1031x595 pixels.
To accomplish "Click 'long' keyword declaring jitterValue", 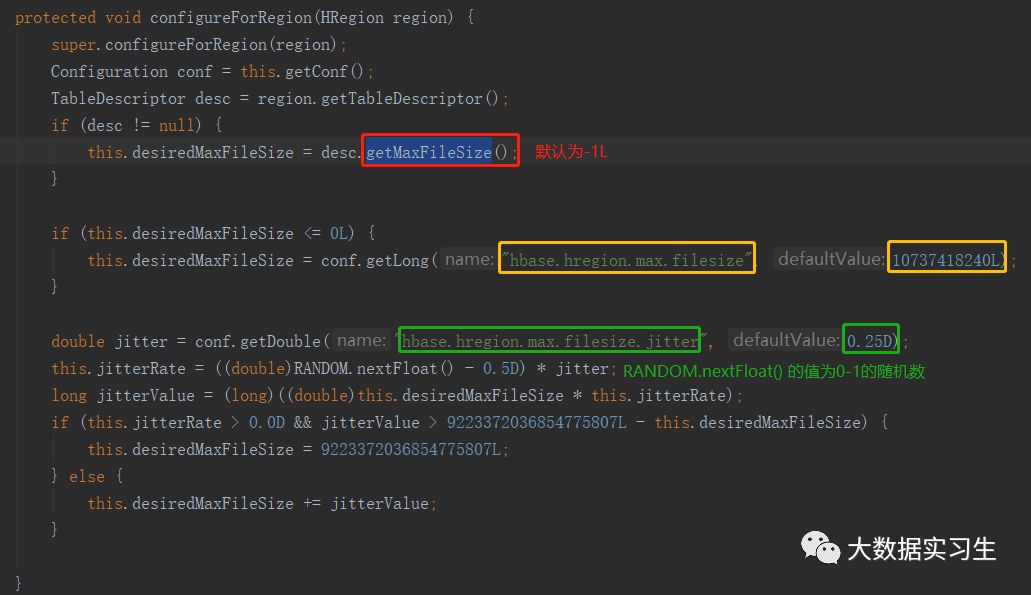I will pyautogui.click(x=69, y=395).
